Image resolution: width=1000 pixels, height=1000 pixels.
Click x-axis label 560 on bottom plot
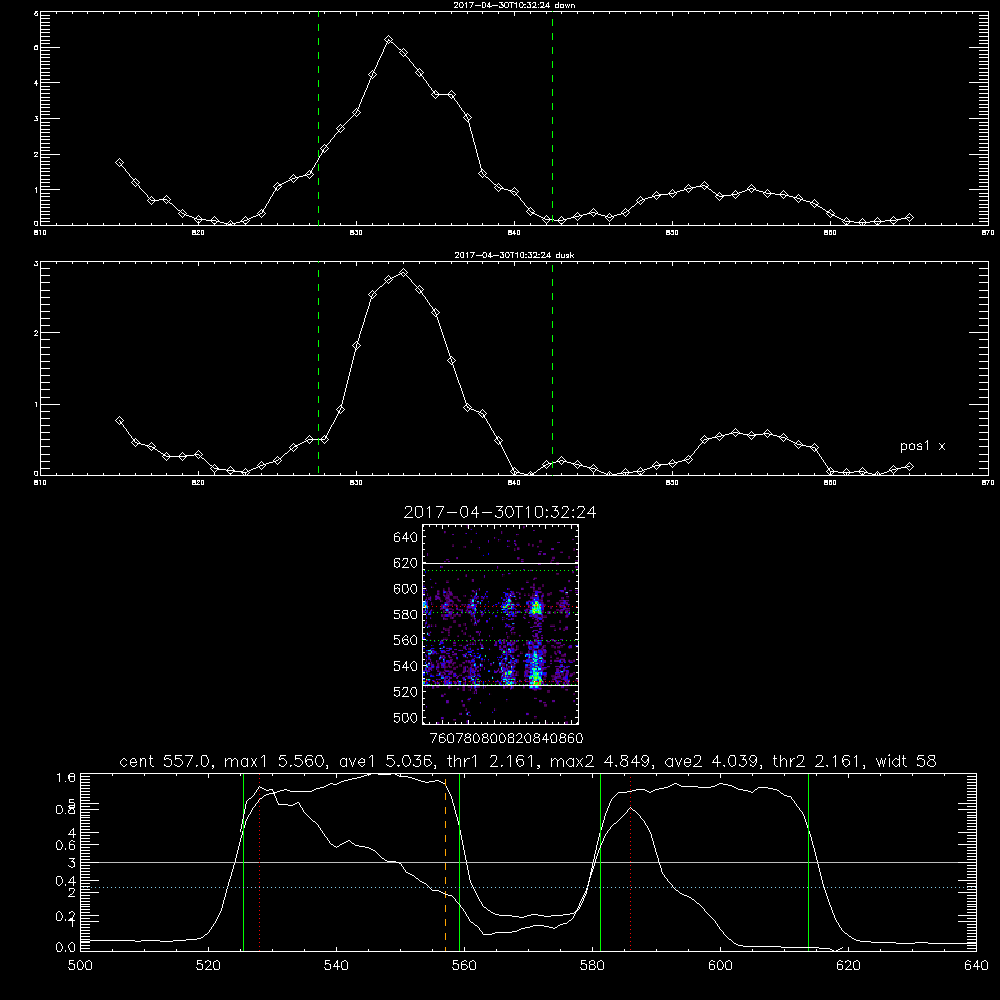(x=464, y=965)
